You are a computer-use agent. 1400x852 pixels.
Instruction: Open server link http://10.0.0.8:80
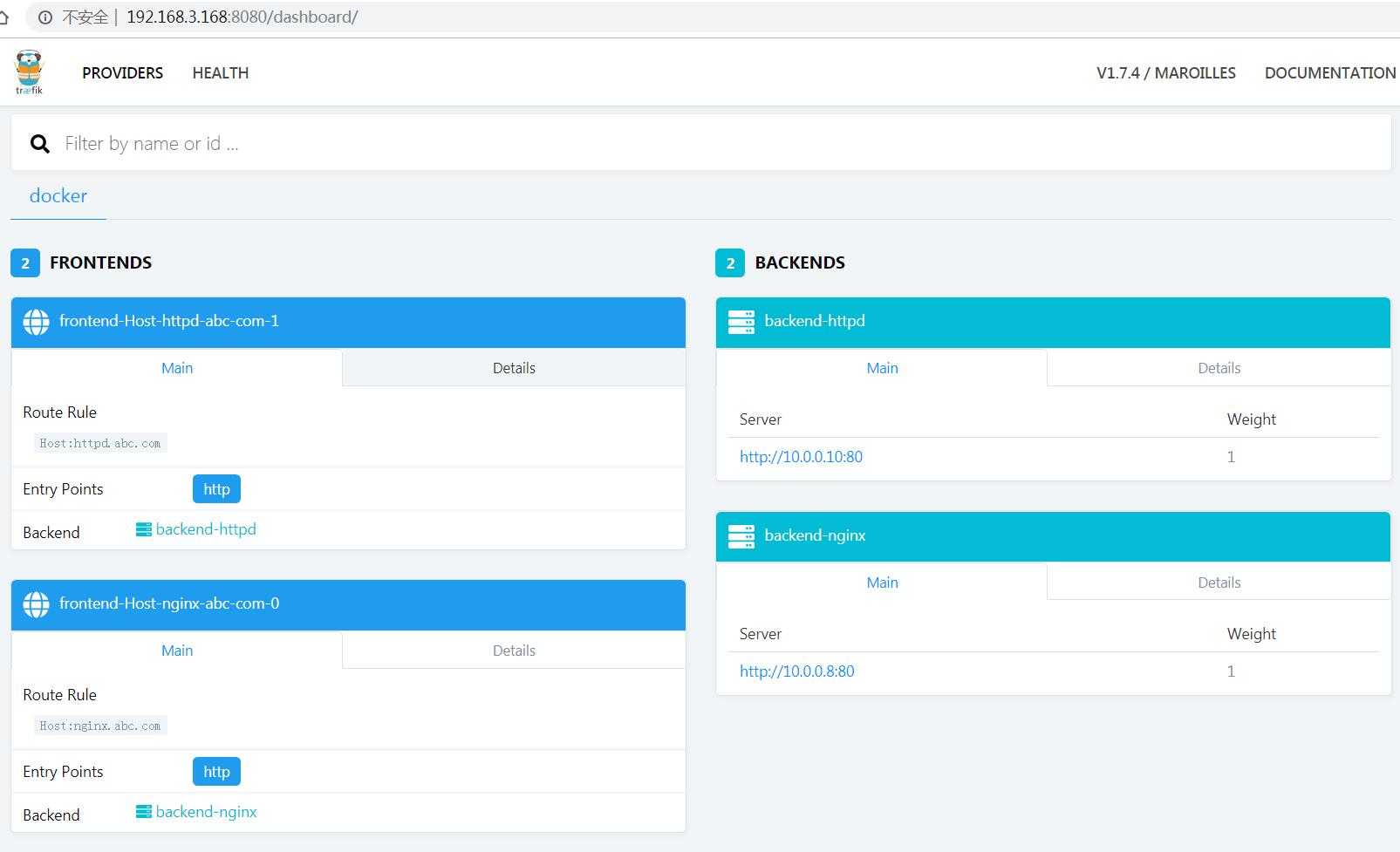[x=797, y=671]
